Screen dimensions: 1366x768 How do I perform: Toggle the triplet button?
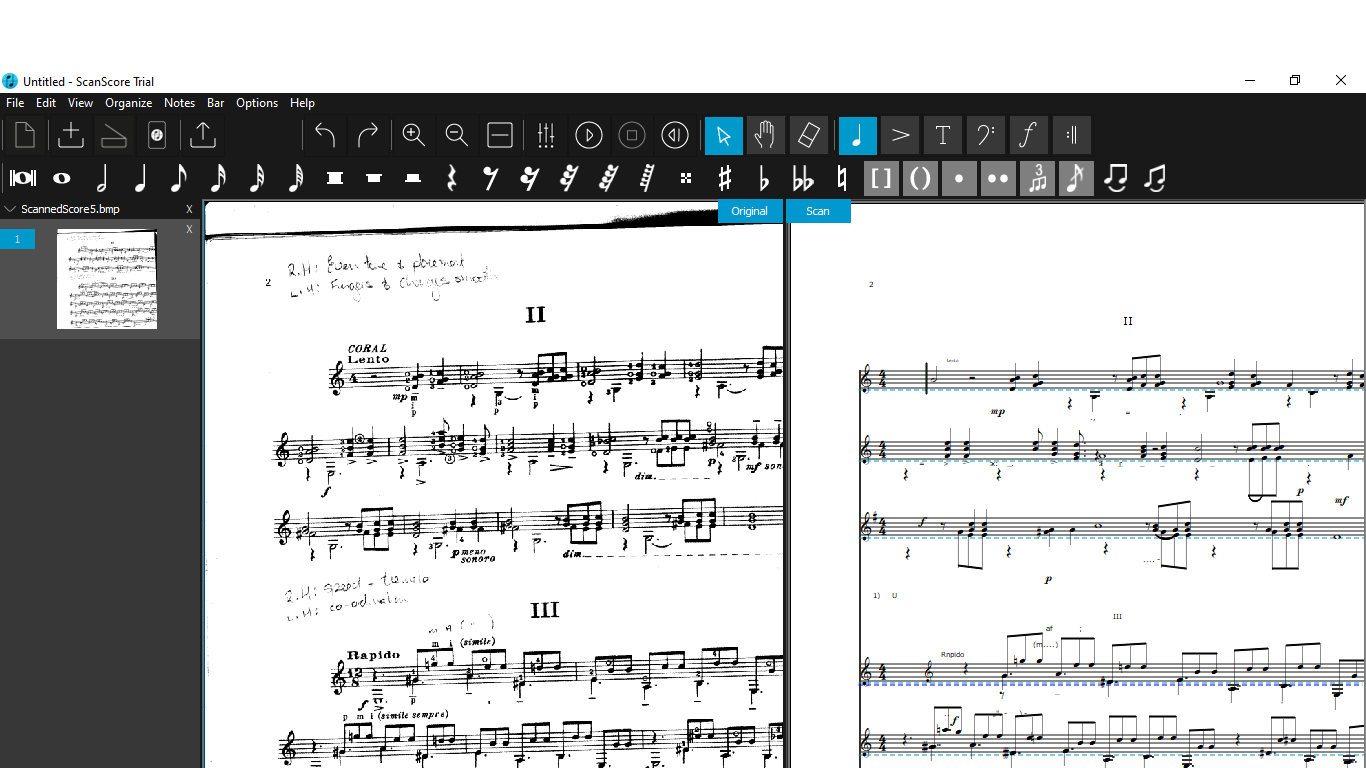(x=1037, y=178)
